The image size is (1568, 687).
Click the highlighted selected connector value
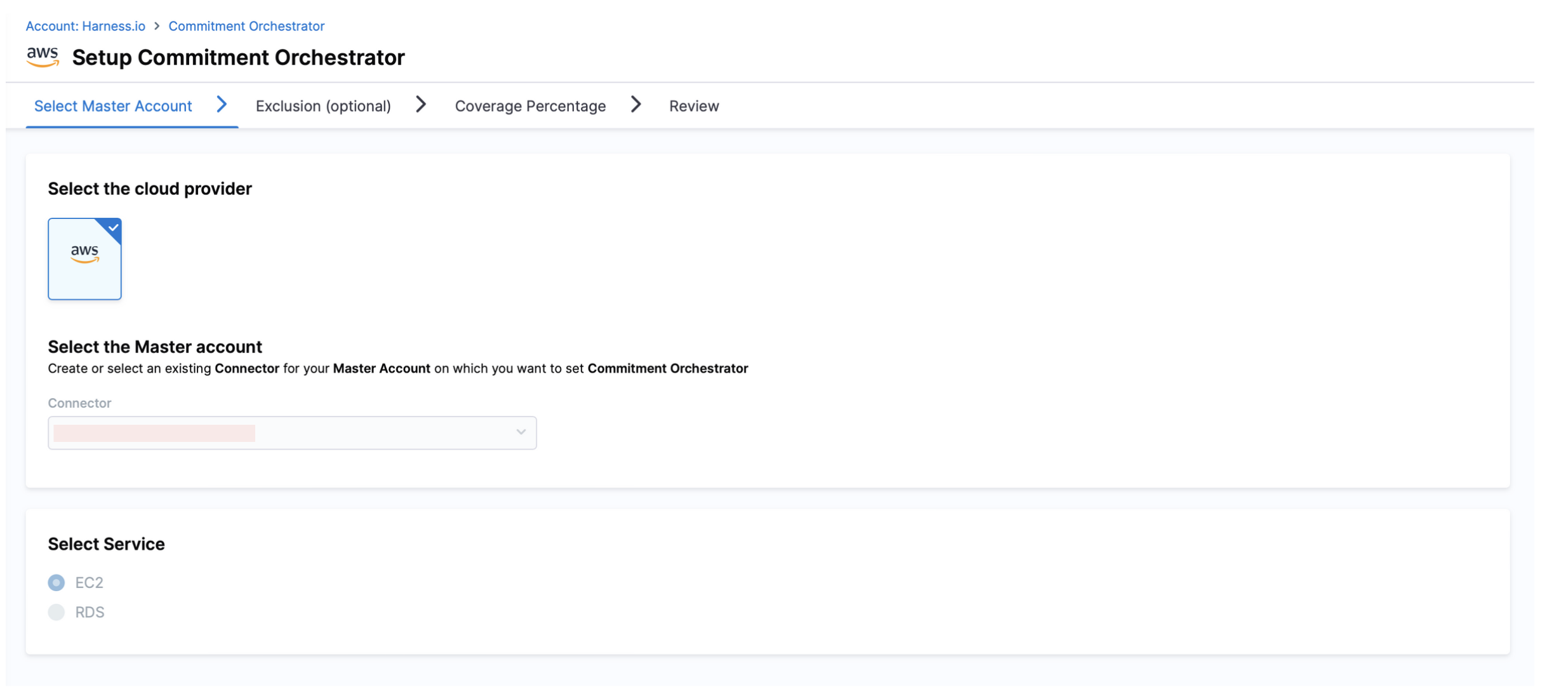point(154,433)
